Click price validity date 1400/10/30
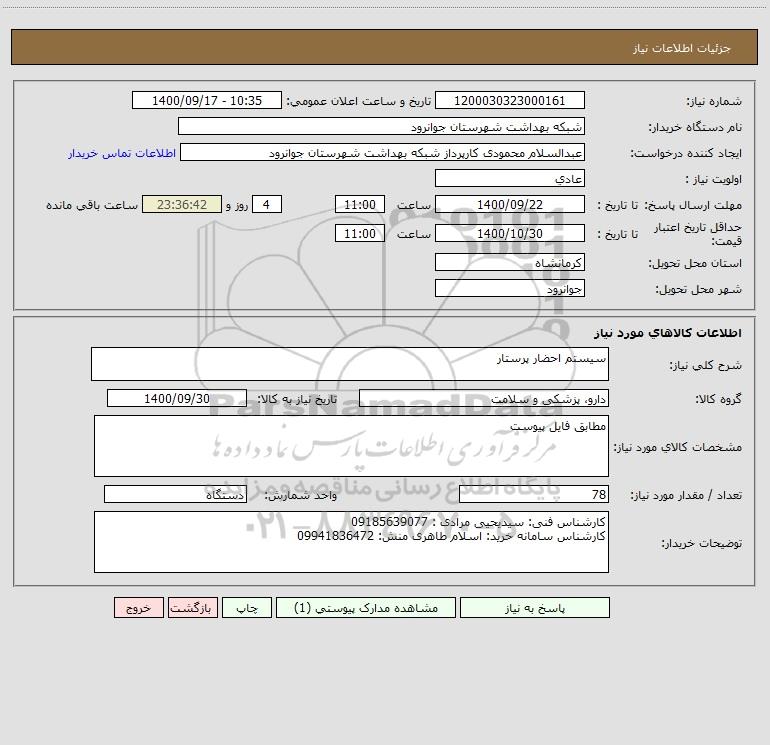Screen dimensions: 770x745 pyautogui.click(x=510, y=233)
